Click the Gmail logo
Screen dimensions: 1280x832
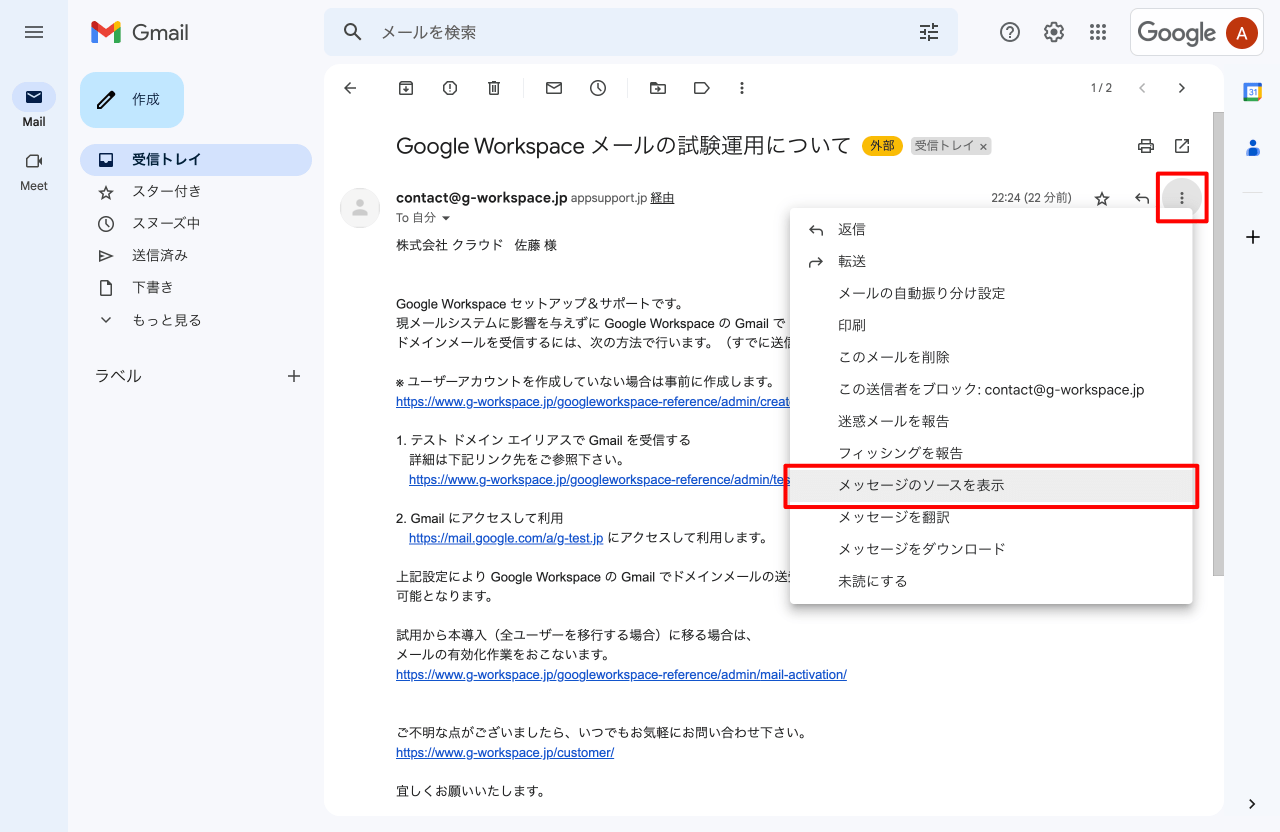[140, 32]
